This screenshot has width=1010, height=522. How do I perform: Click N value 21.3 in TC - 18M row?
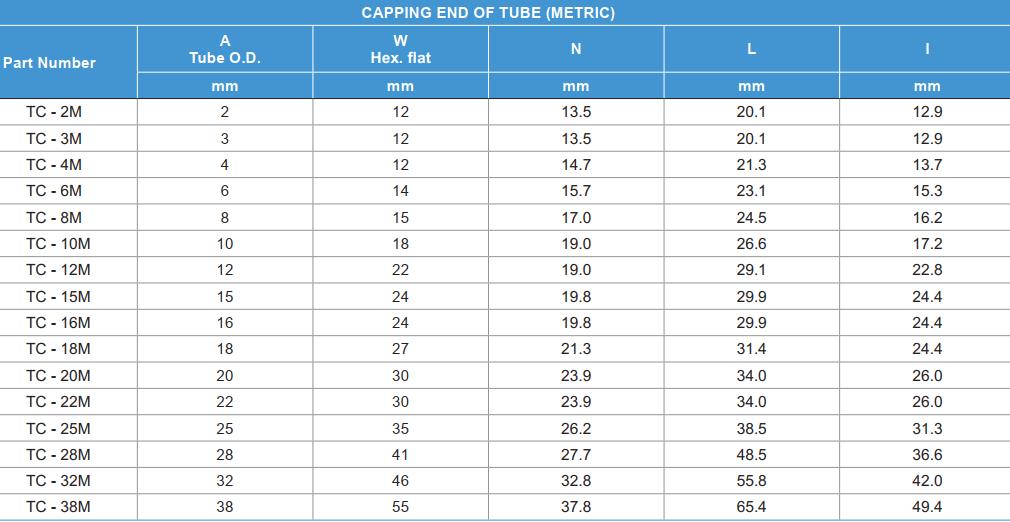click(x=576, y=349)
